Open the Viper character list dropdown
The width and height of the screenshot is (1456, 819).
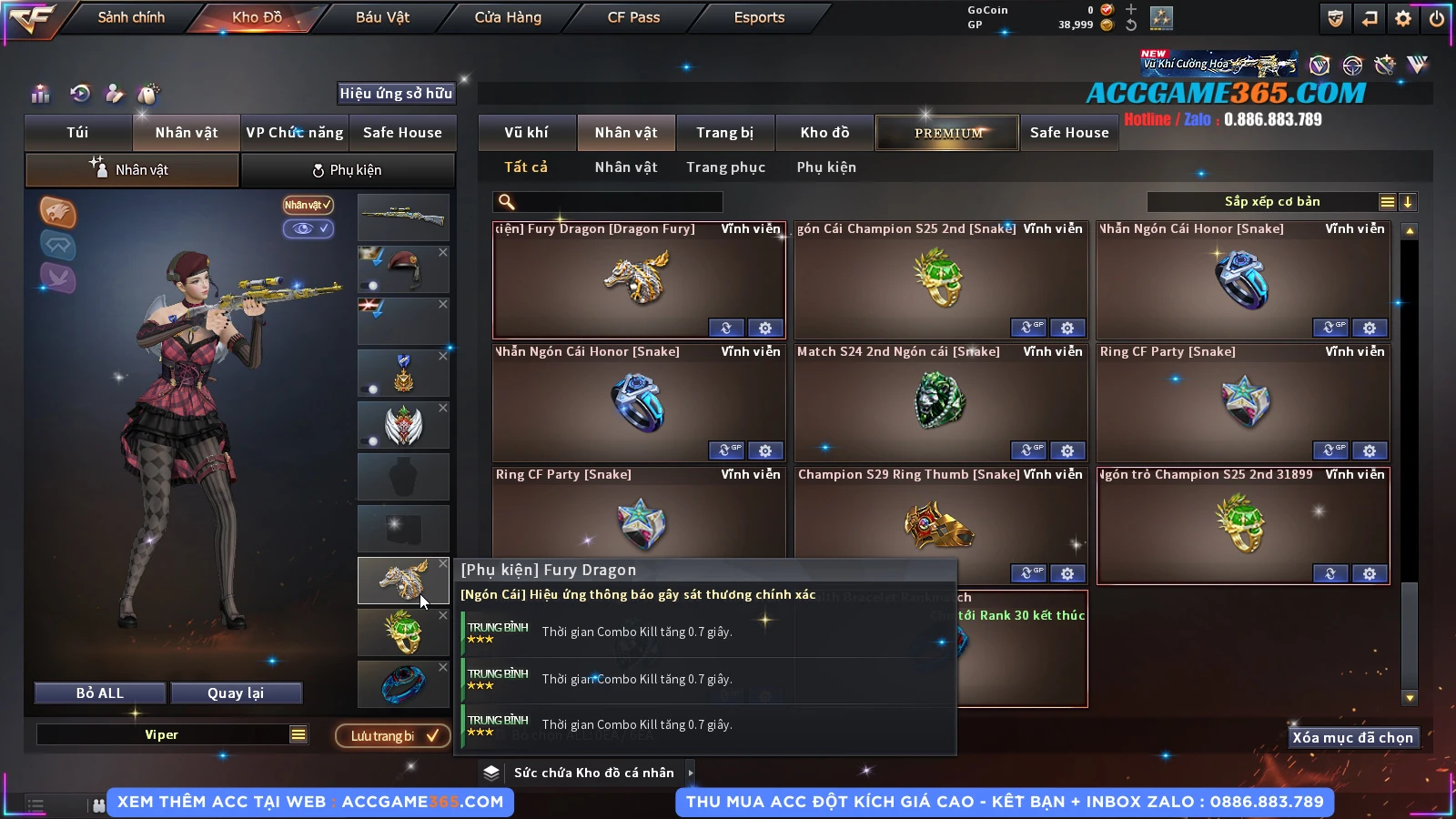(298, 734)
